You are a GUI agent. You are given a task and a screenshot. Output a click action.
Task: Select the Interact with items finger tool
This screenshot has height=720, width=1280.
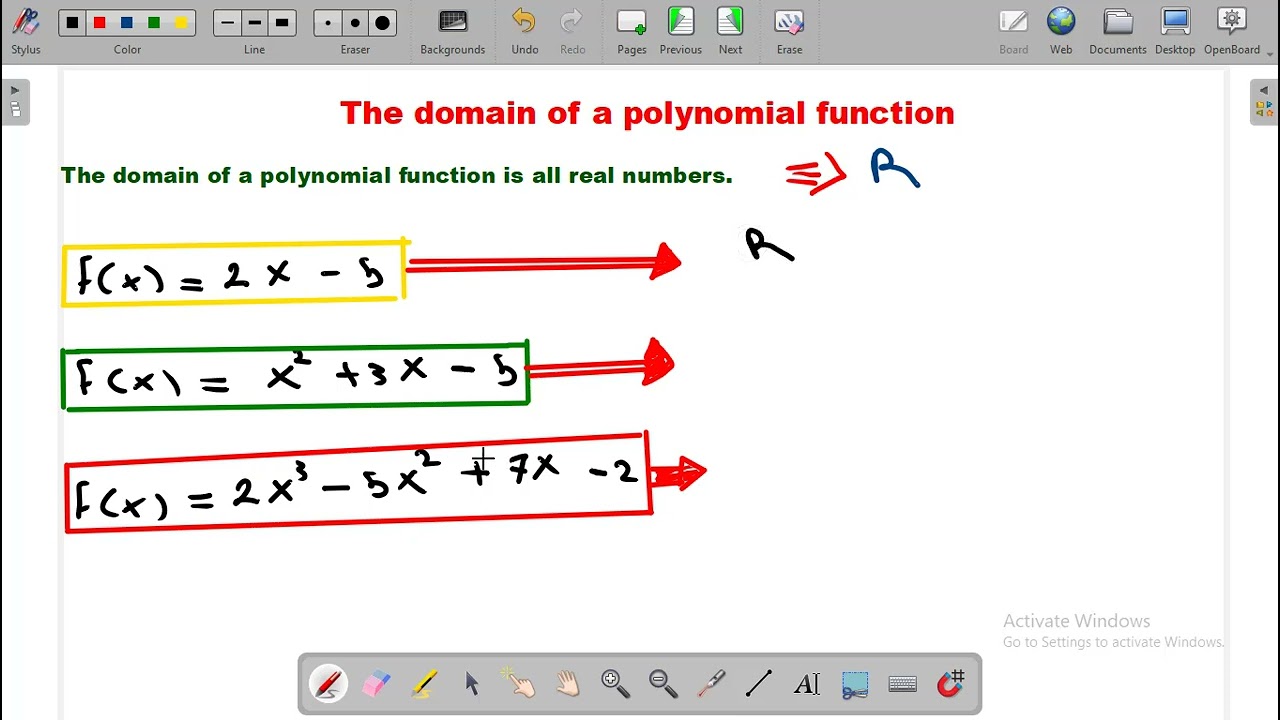520,684
